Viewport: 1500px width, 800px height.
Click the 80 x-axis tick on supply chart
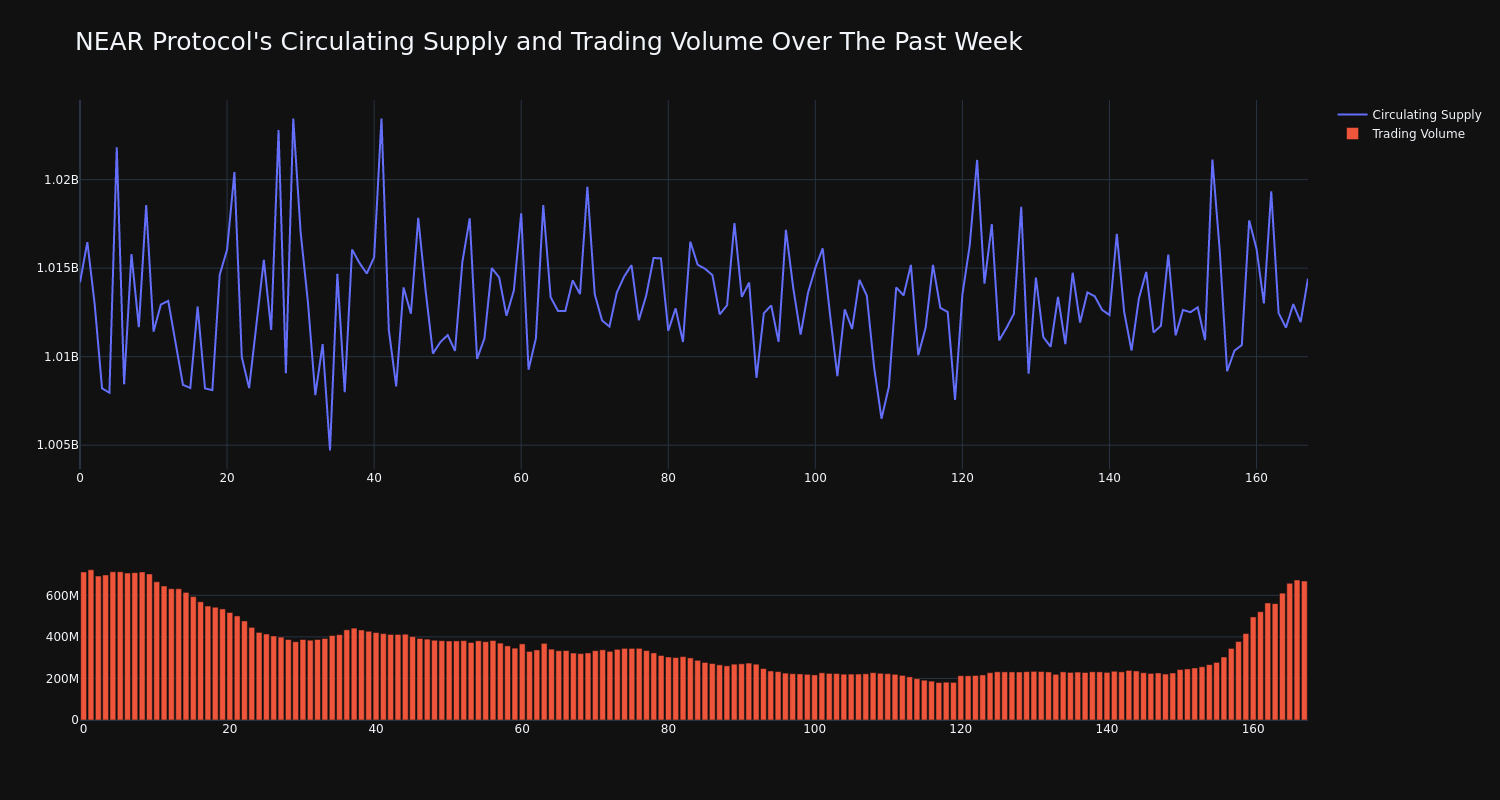pyautogui.click(x=668, y=478)
